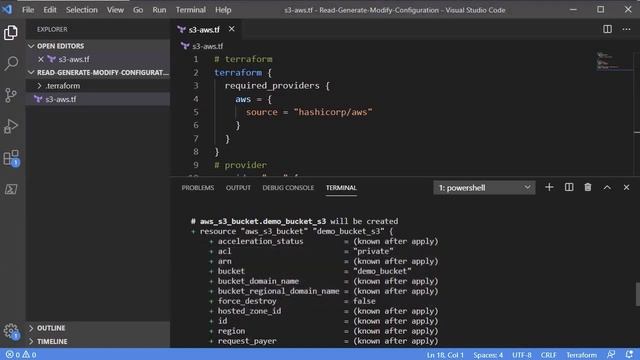This screenshot has height=360, width=640.
Task: Click the "demo_bucket" value in terminal
Action: pos(382,271)
